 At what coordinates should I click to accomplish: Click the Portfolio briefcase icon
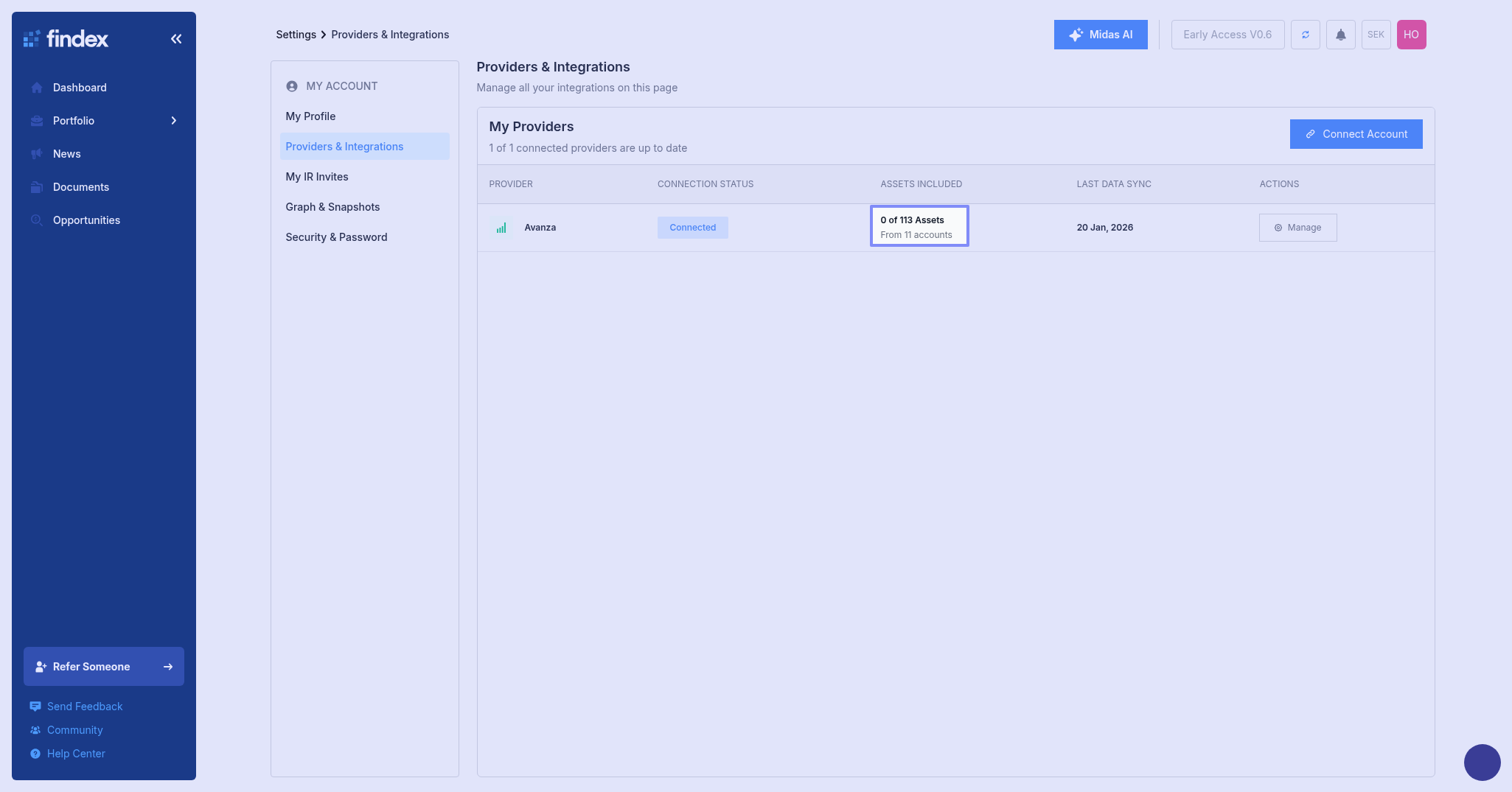pos(37,121)
